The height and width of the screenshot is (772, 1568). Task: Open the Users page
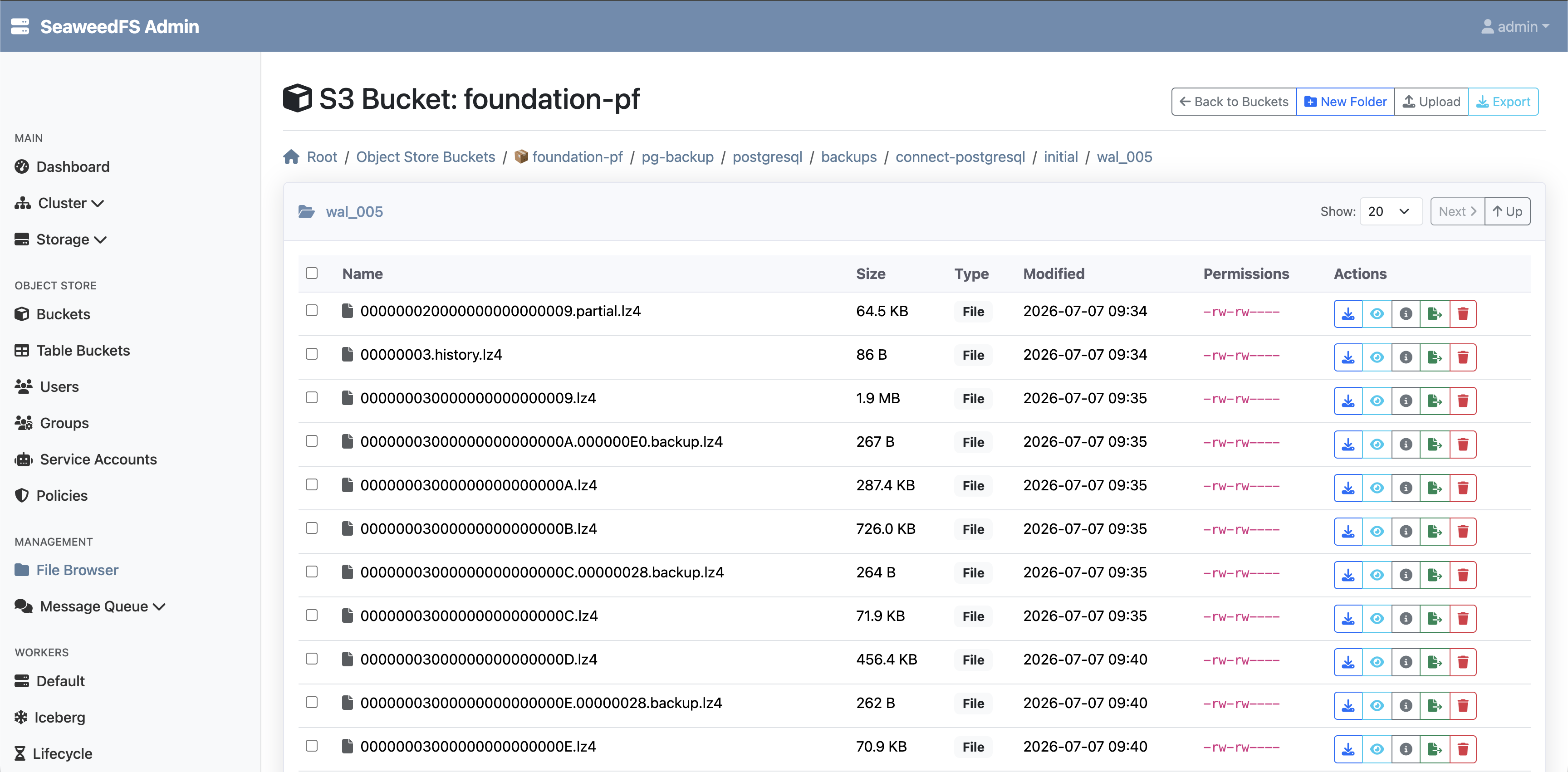pyautogui.click(x=47, y=387)
